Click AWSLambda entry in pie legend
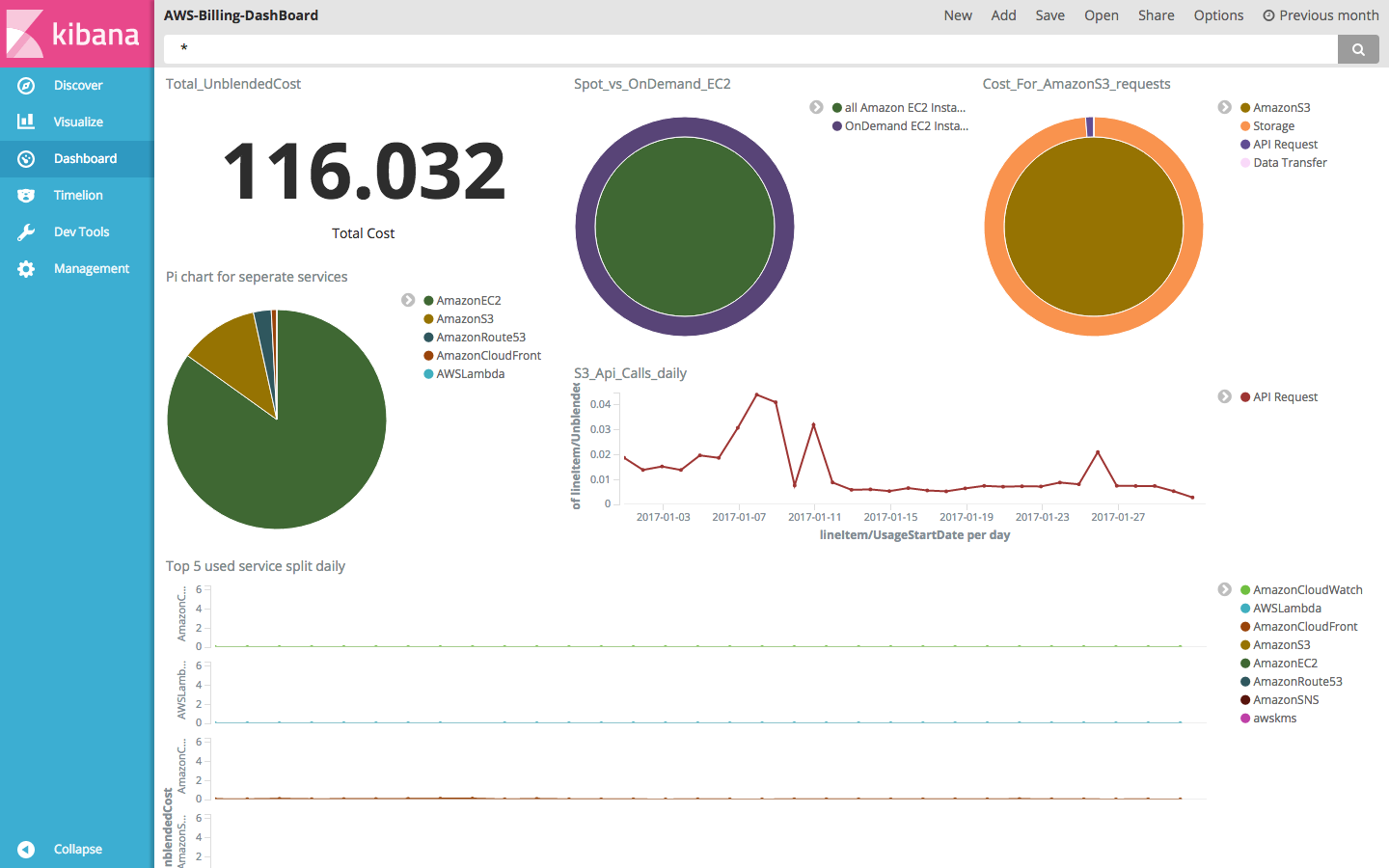Screen dimensions: 1389x868 pyautogui.click(x=464, y=374)
